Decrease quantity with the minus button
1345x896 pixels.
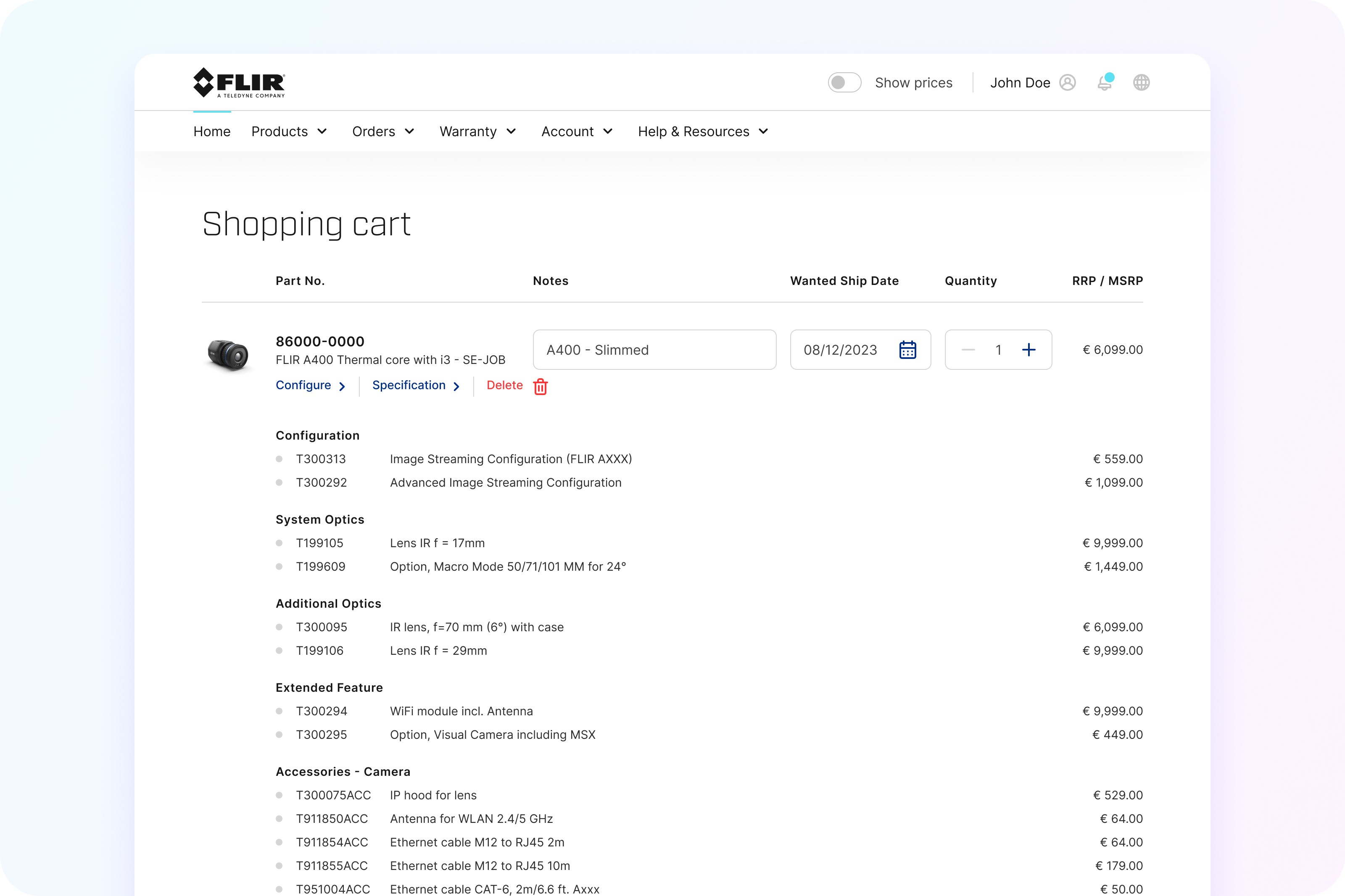[x=968, y=350]
